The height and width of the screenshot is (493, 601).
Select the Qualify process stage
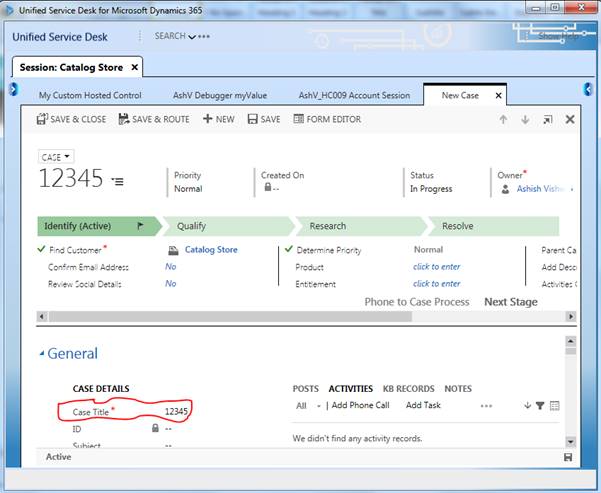[228, 226]
